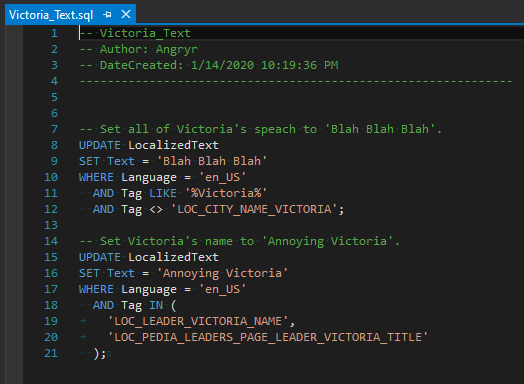This screenshot has width=524, height=384.
Task: Click the second LocalizedText table name
Action: click(173, 257)
